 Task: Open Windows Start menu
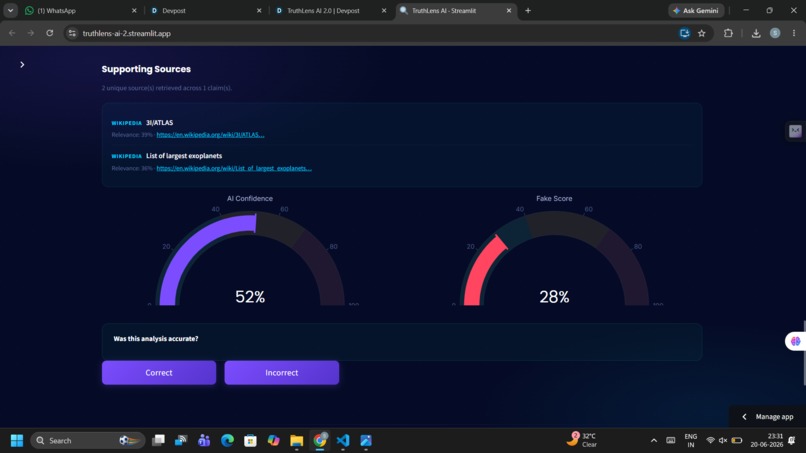(x=16, y=441)
